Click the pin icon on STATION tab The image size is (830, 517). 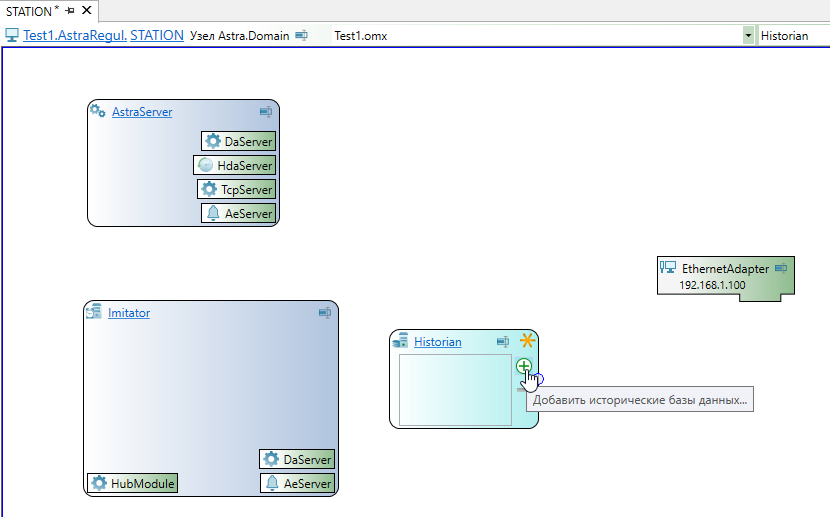(70, 11)
